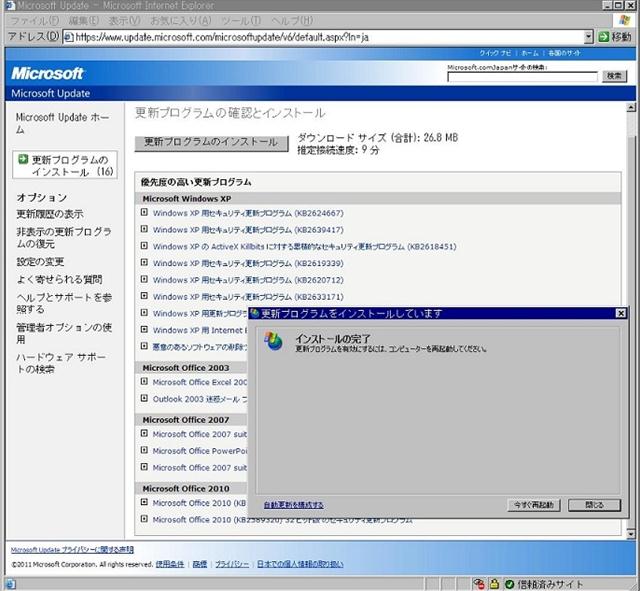
Task: Click the 移動 go button
Action: (x=615, y=37)
